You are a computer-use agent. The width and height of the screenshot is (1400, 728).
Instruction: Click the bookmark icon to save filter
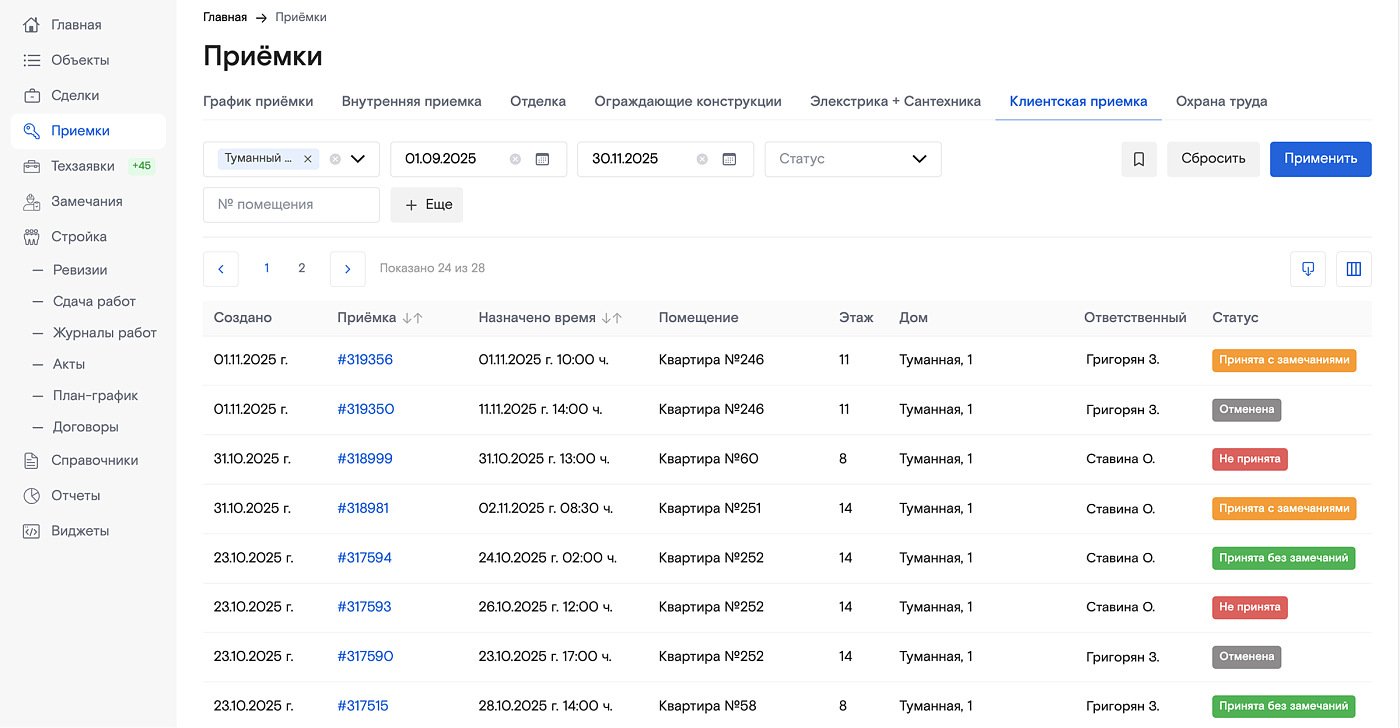(1139, 159)
